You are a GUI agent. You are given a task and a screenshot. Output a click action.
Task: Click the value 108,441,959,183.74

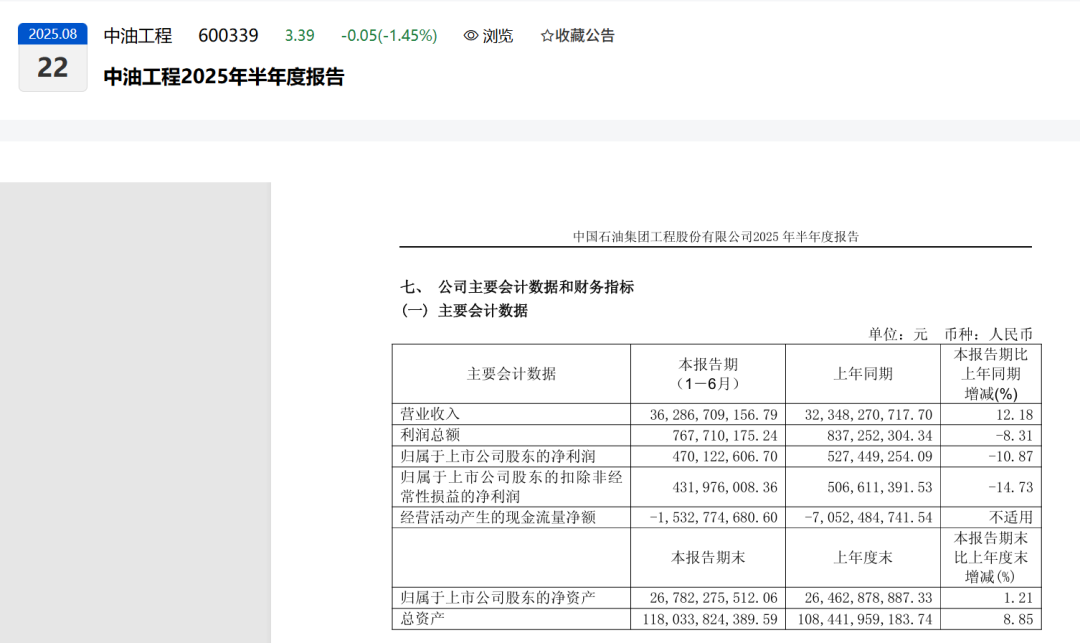click(865, 620)
